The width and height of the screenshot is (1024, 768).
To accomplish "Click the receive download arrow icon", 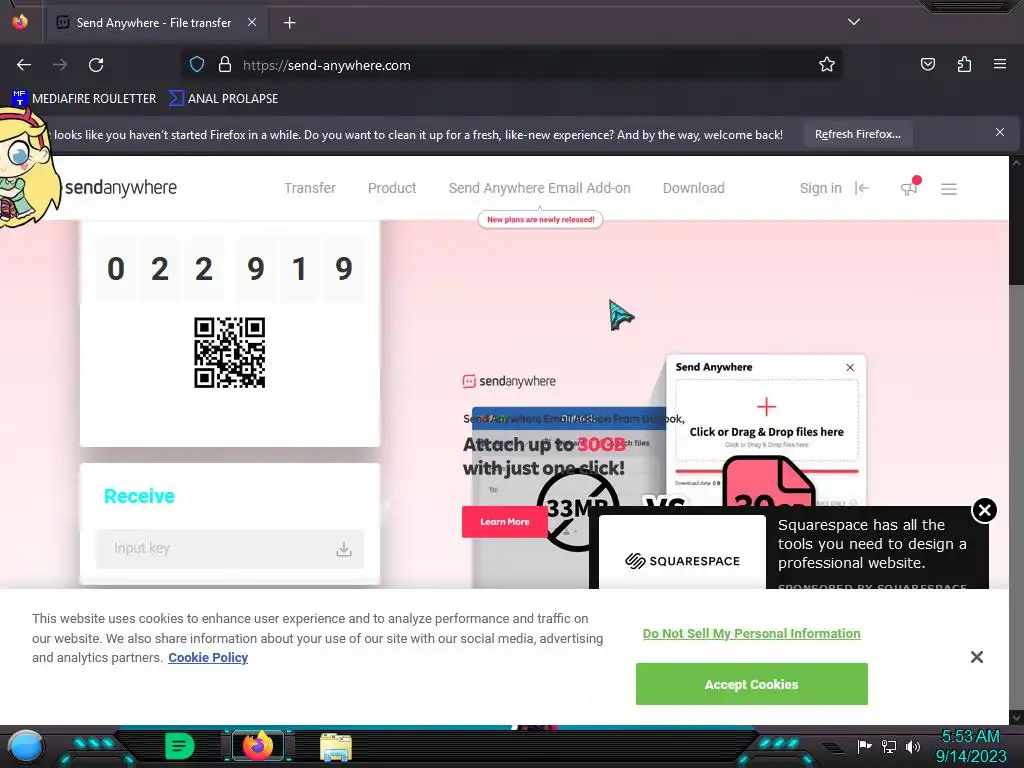I will pos(344,549).
